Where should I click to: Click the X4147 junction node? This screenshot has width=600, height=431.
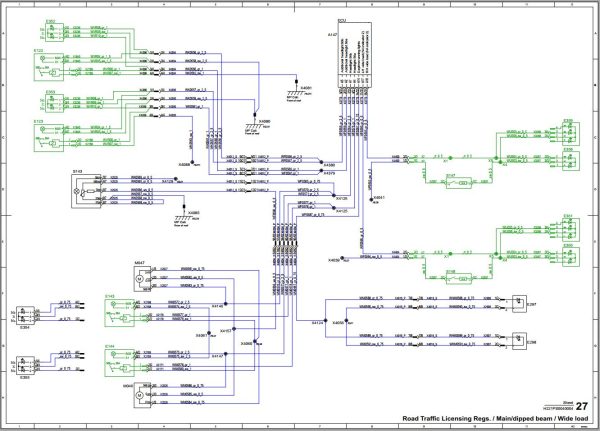tap(225, 354)
